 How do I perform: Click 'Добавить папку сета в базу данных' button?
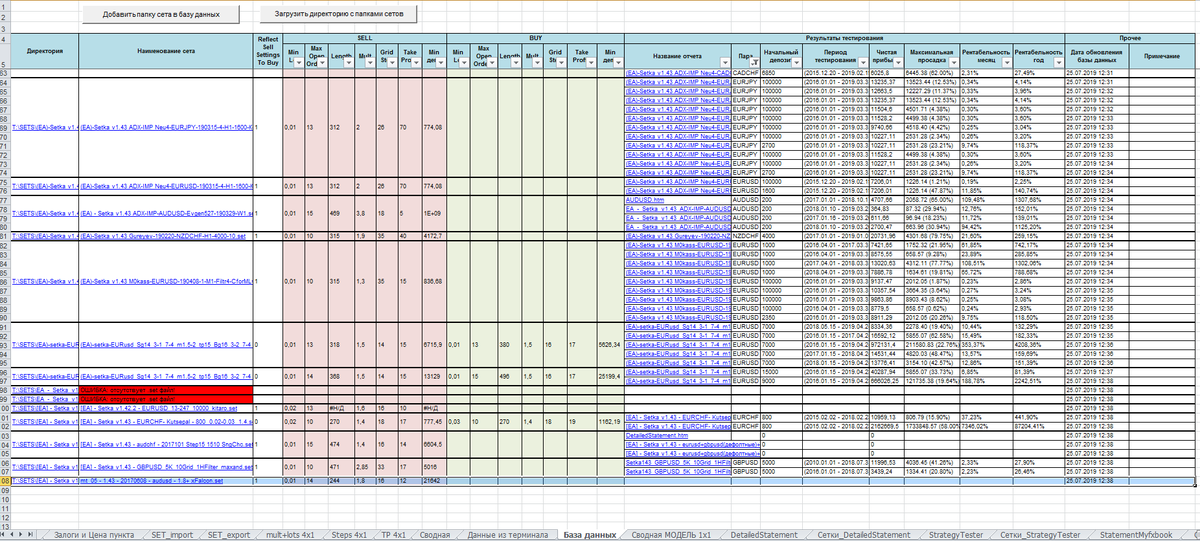click(x=161, y=15)
